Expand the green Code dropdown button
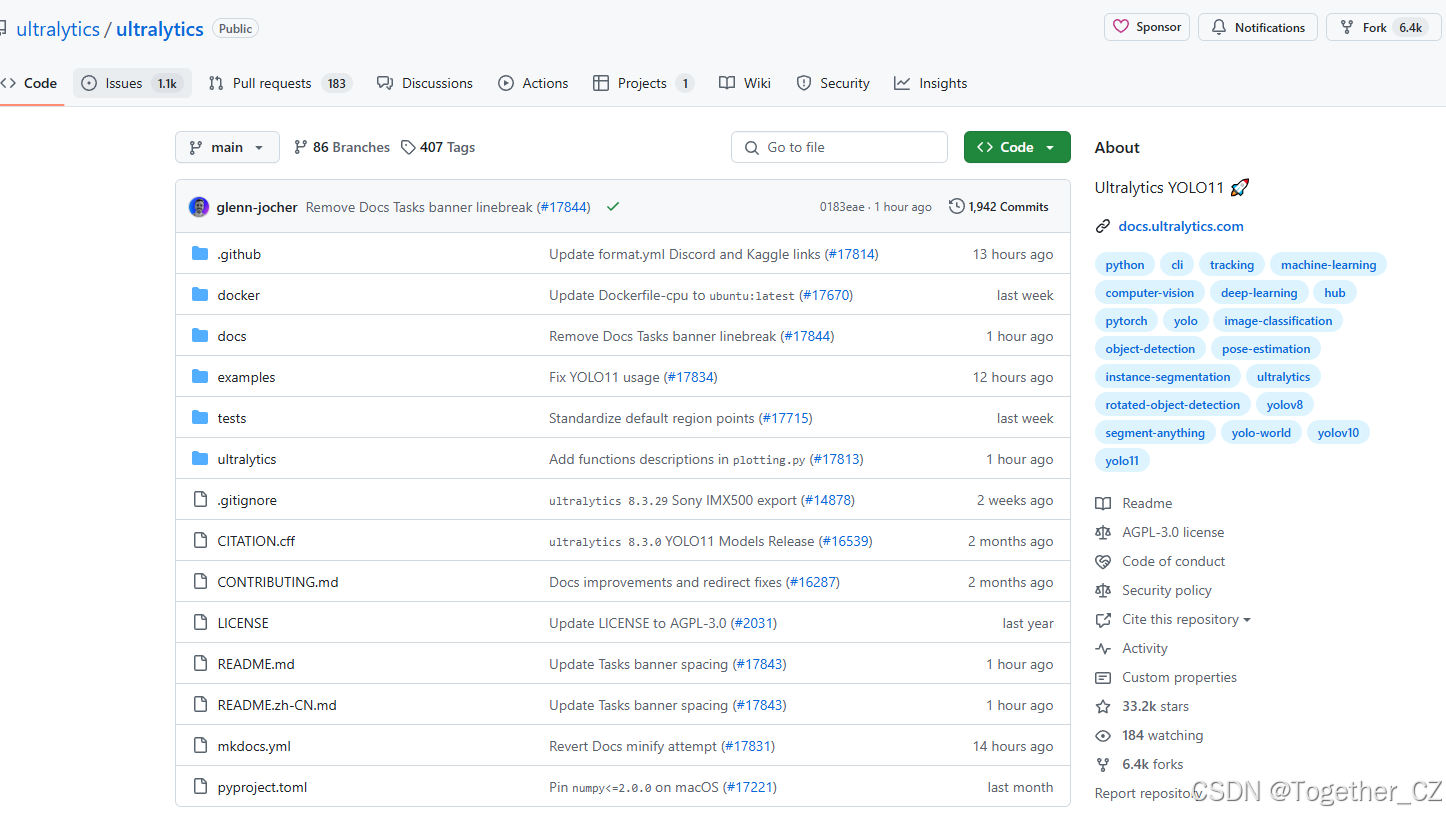 click(1017, 147)
